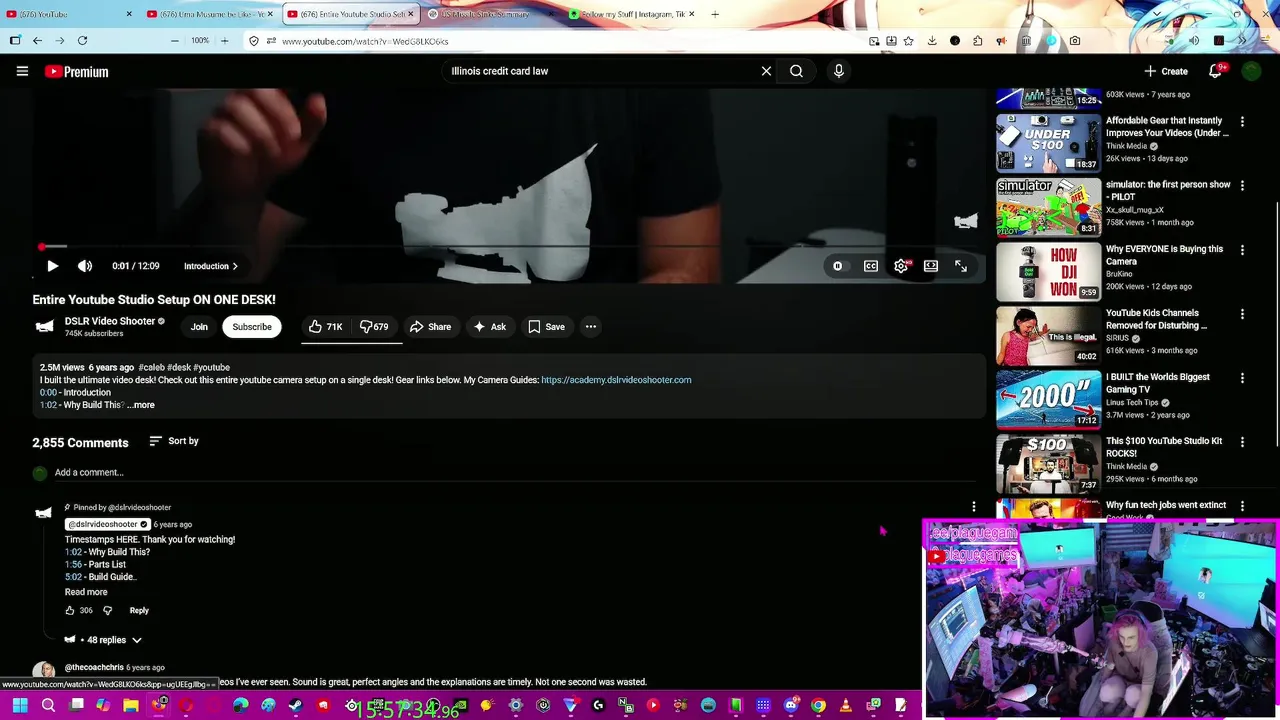Dislike the pinned comment
The image size is (1280, 720).
click(108, 610)
